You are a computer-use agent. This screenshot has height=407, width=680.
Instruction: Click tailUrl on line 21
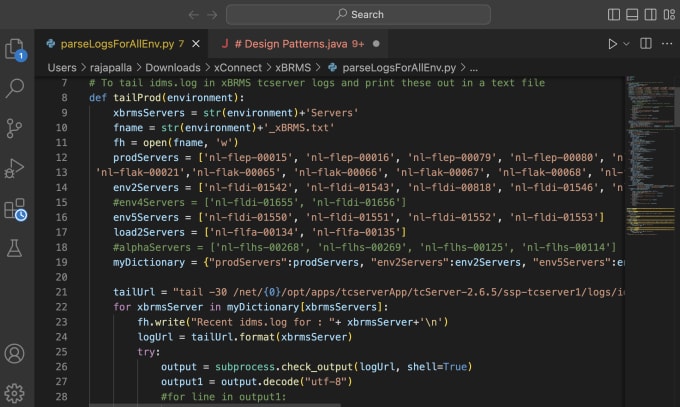[x=134, y=292]
